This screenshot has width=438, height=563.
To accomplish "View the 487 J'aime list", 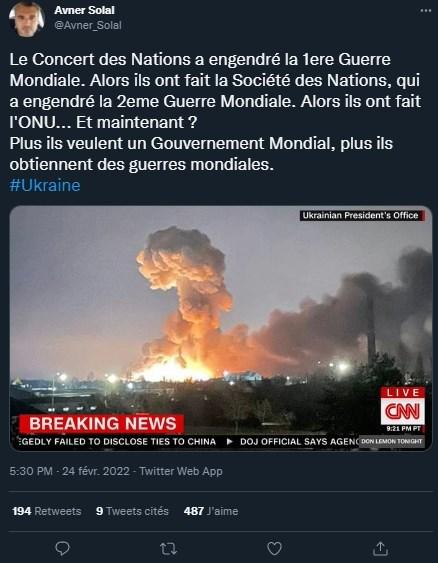I will 211,511.
